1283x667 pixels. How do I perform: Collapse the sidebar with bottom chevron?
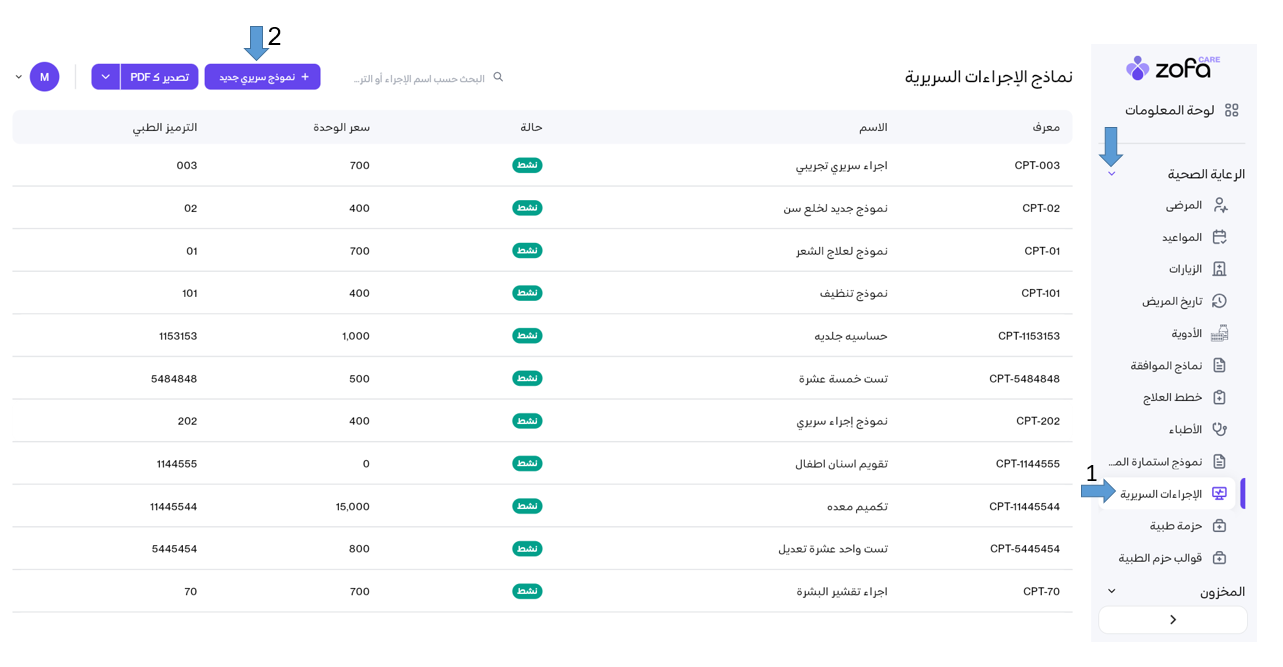(x=1172, y=620)
